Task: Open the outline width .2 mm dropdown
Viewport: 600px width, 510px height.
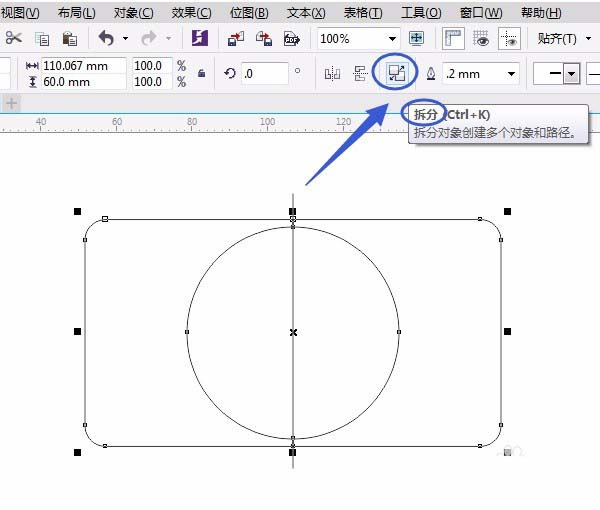Action: pos(511,73)
